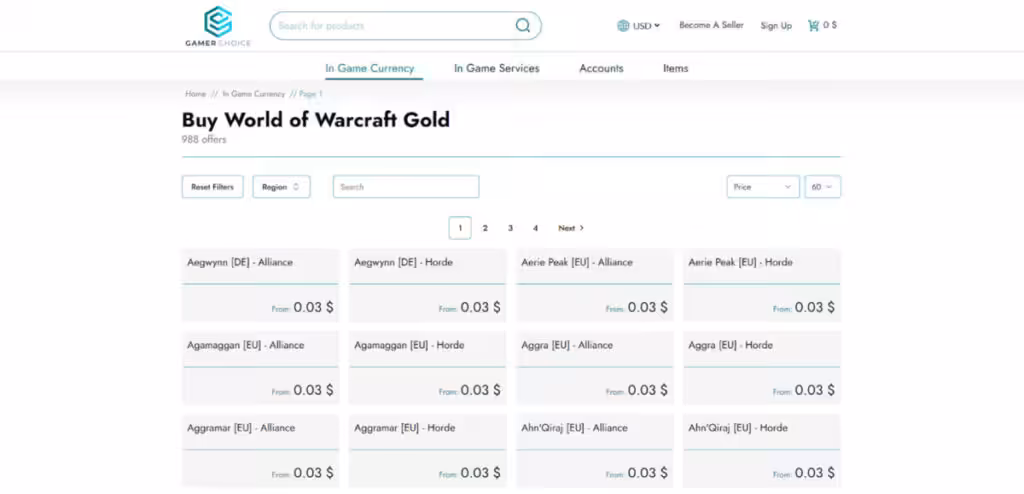1024x494 pixels.
Task: Click the search magnifier icon
Action: click(523, 26)
